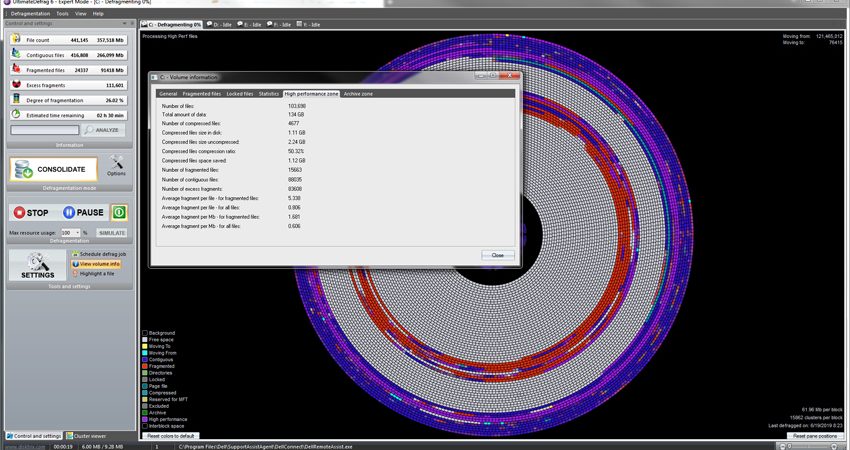Screen dimensions: 850x450
Task: Switch to the Cluster viewer panel tab
Action: pos(86,436)
